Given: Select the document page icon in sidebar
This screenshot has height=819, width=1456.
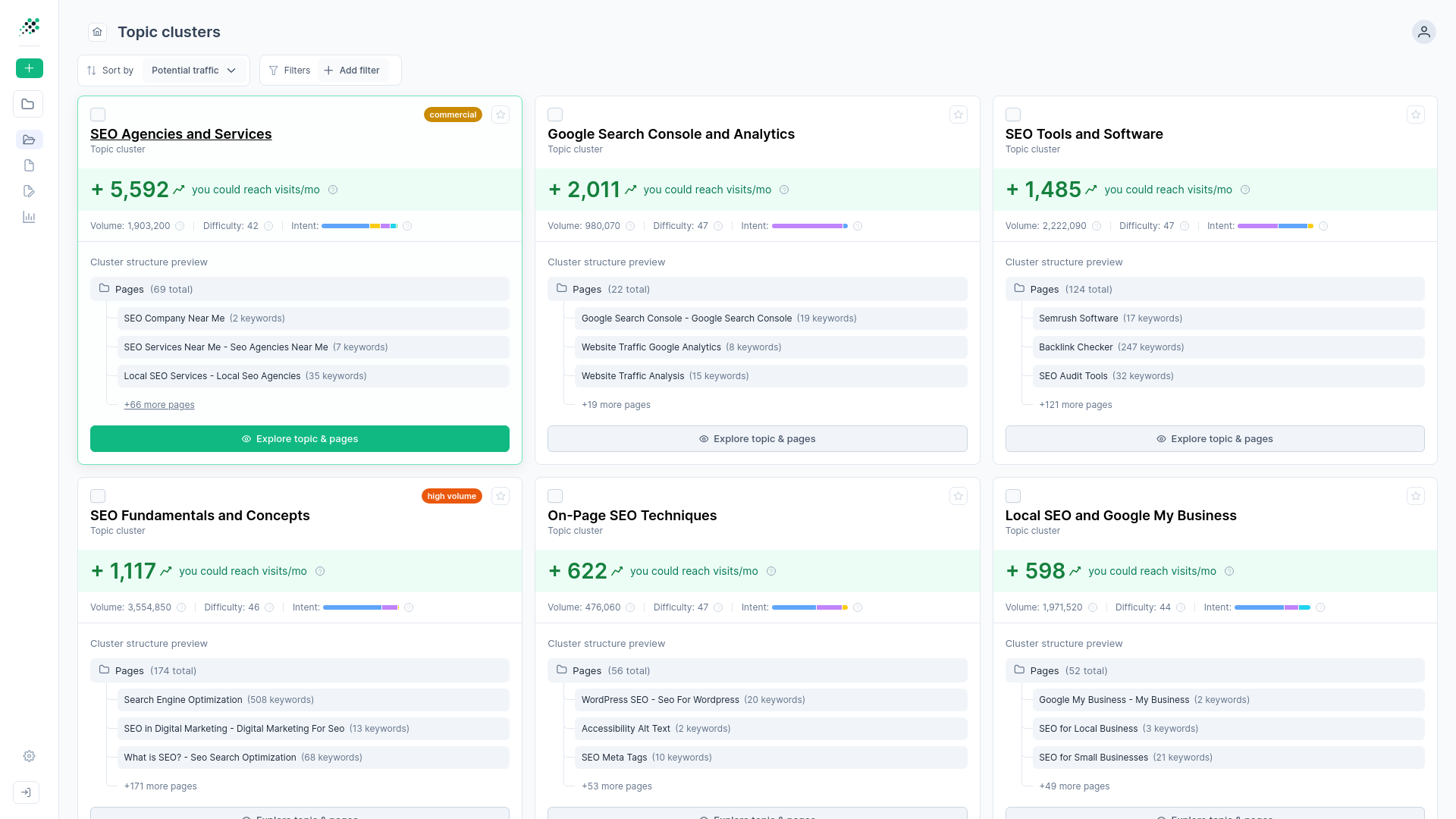Looking at the screenshot, I should point(29,165).
